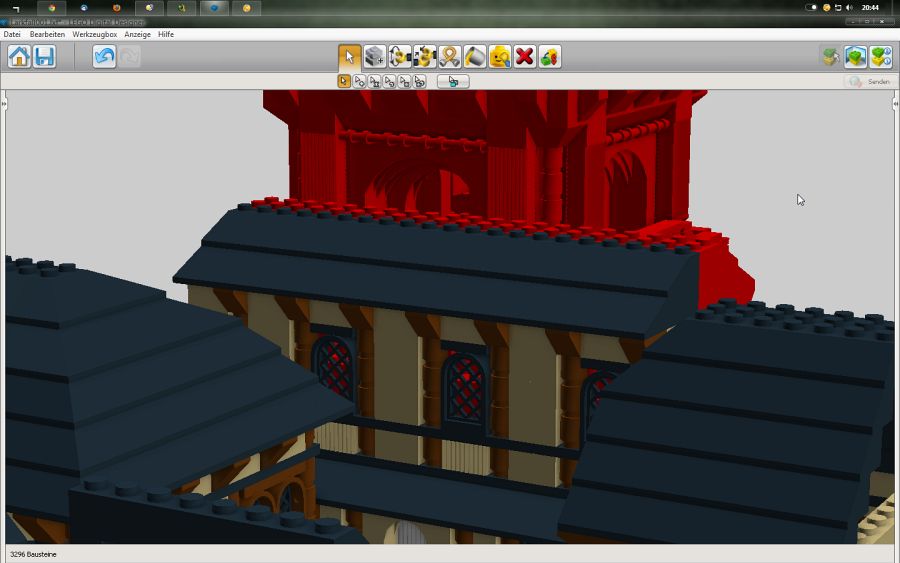Choose the red X Delete tool
Screen dimensions: 900x563
coord(525,57)
